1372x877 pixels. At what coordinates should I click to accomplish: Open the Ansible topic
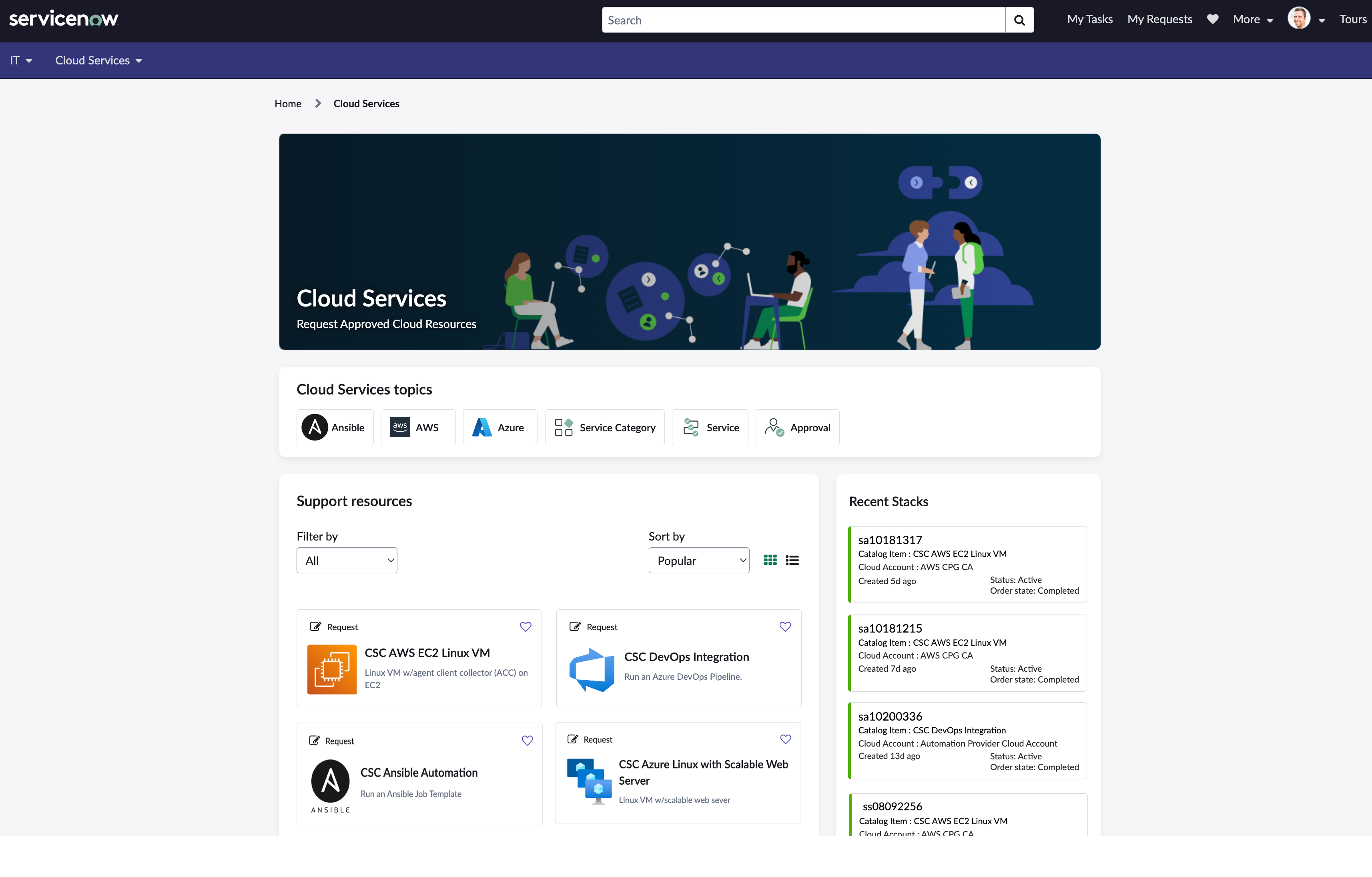tap(335, 428)
